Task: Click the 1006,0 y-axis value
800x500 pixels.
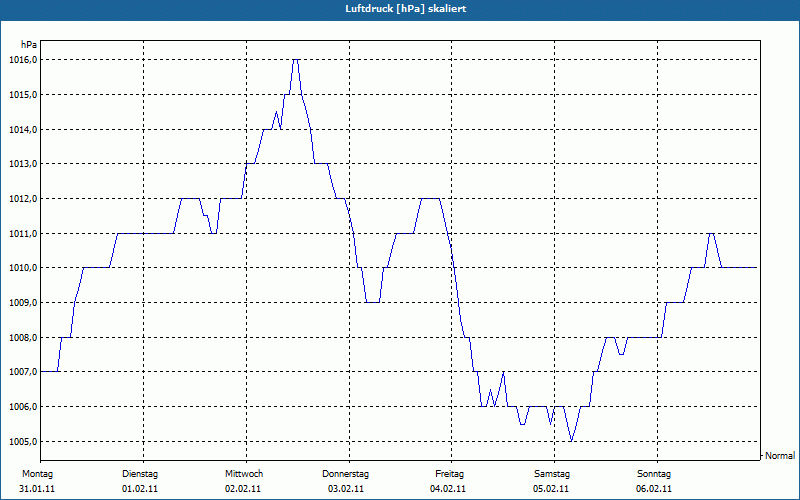Action: point(23,406)
